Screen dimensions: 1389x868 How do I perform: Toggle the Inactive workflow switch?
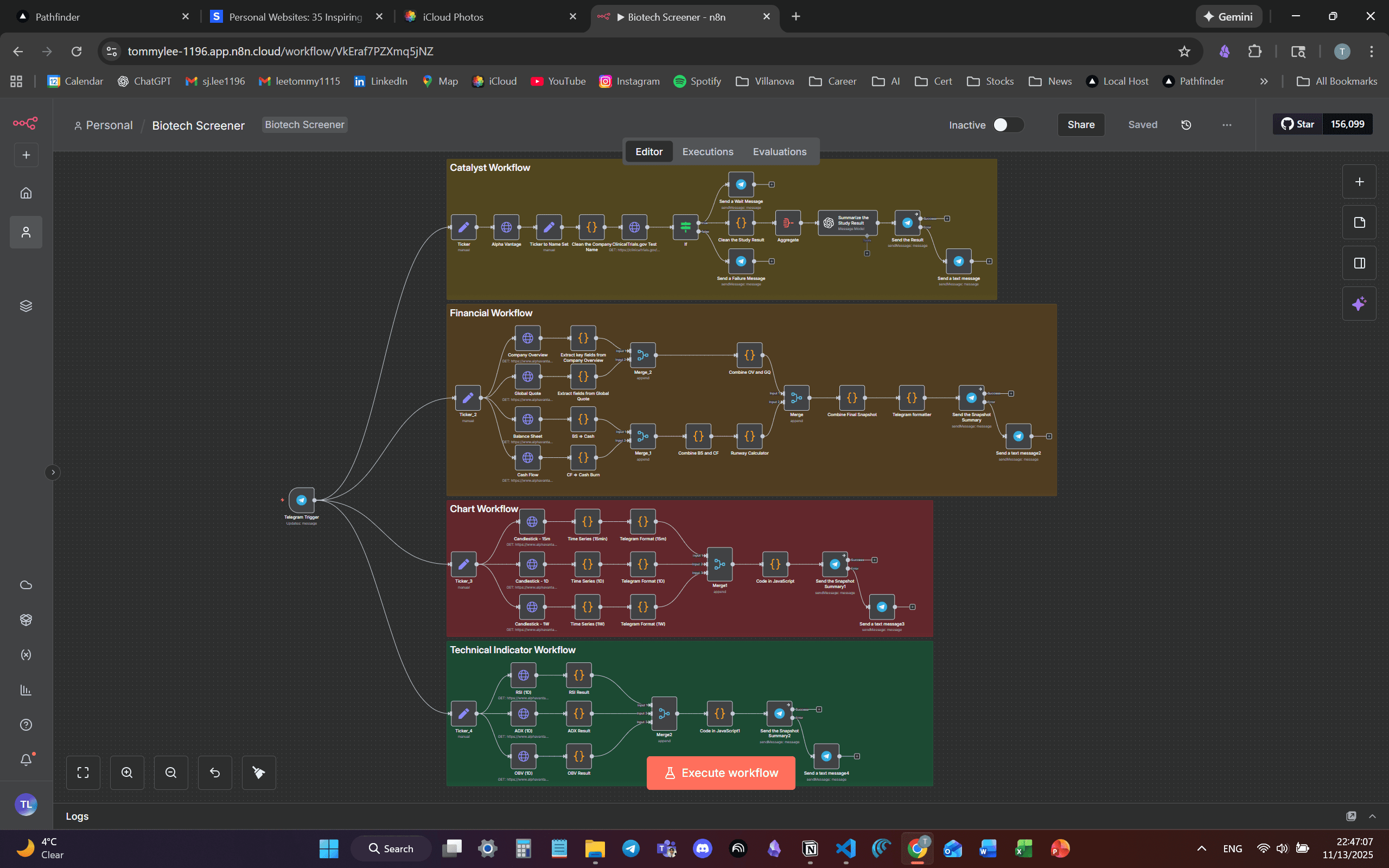(1008, 125)
